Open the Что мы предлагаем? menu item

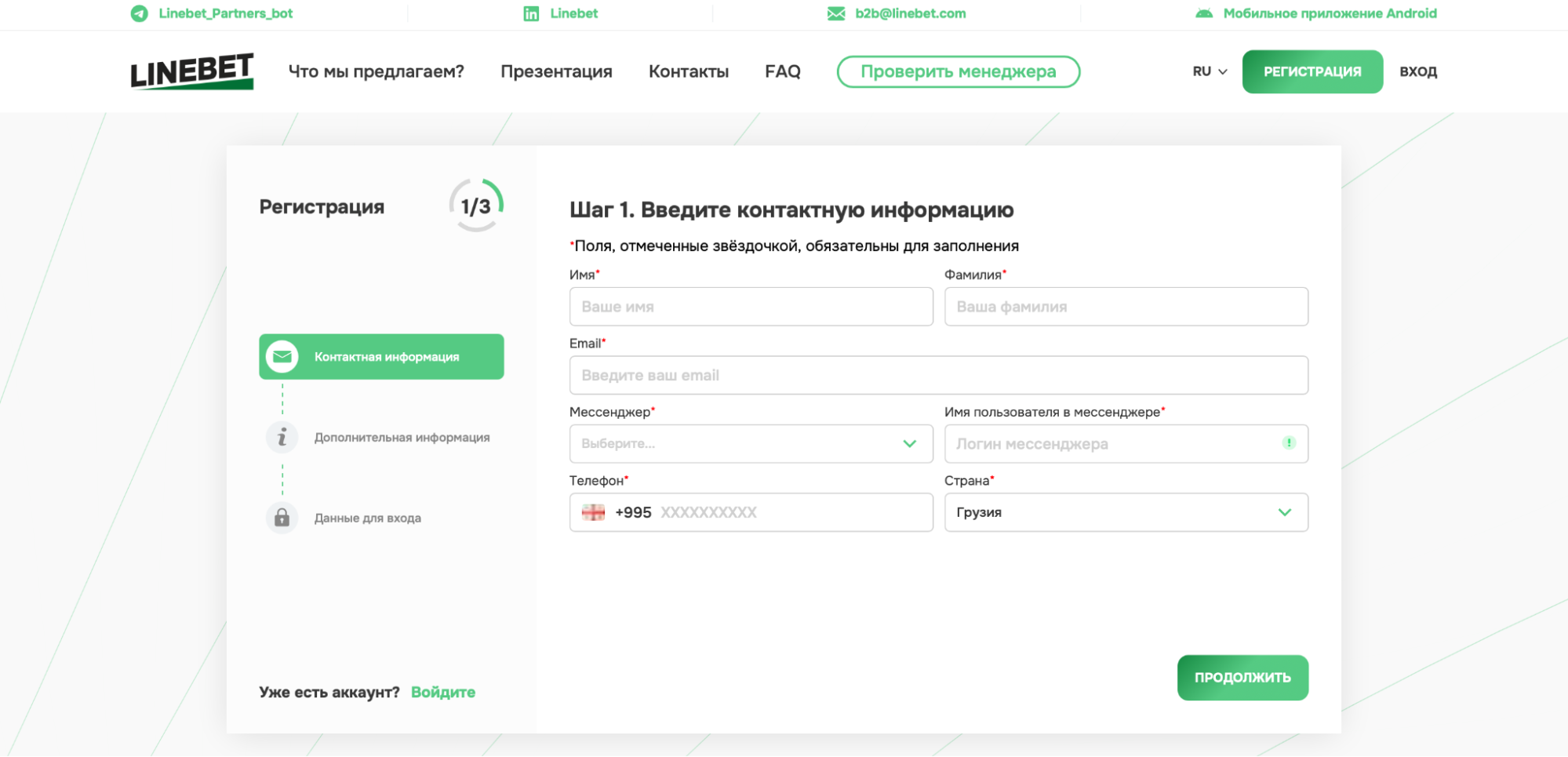[x=377, y=71]
